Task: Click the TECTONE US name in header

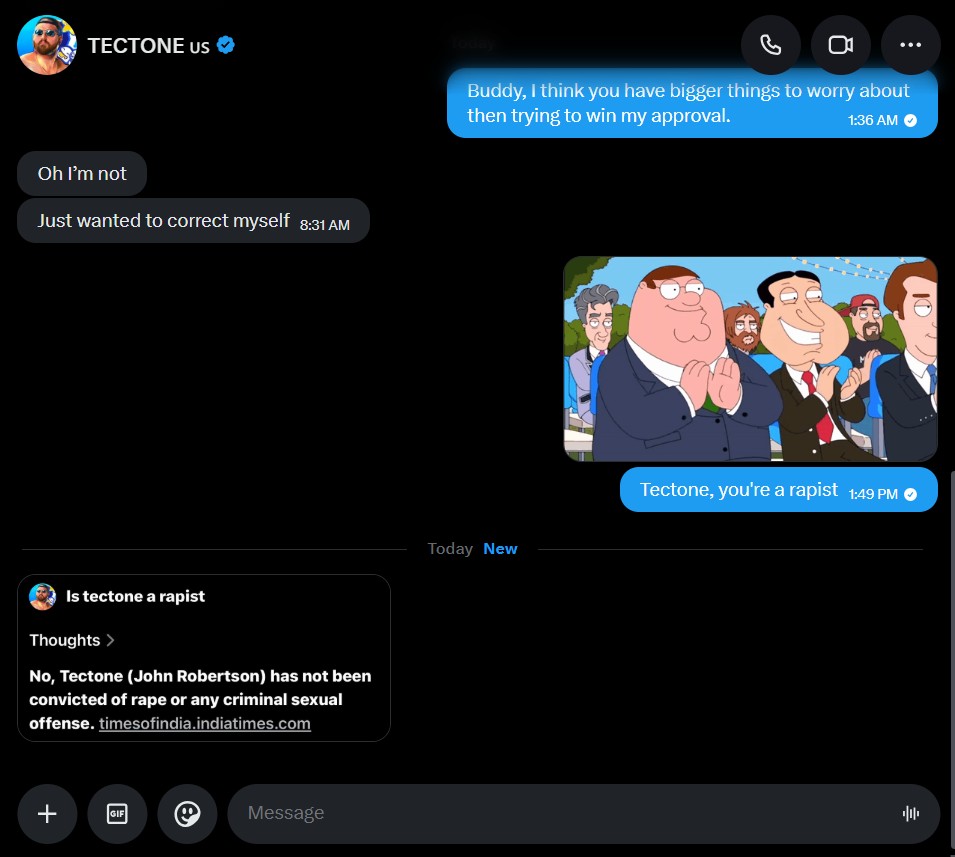Action: (x=149, y=46)
